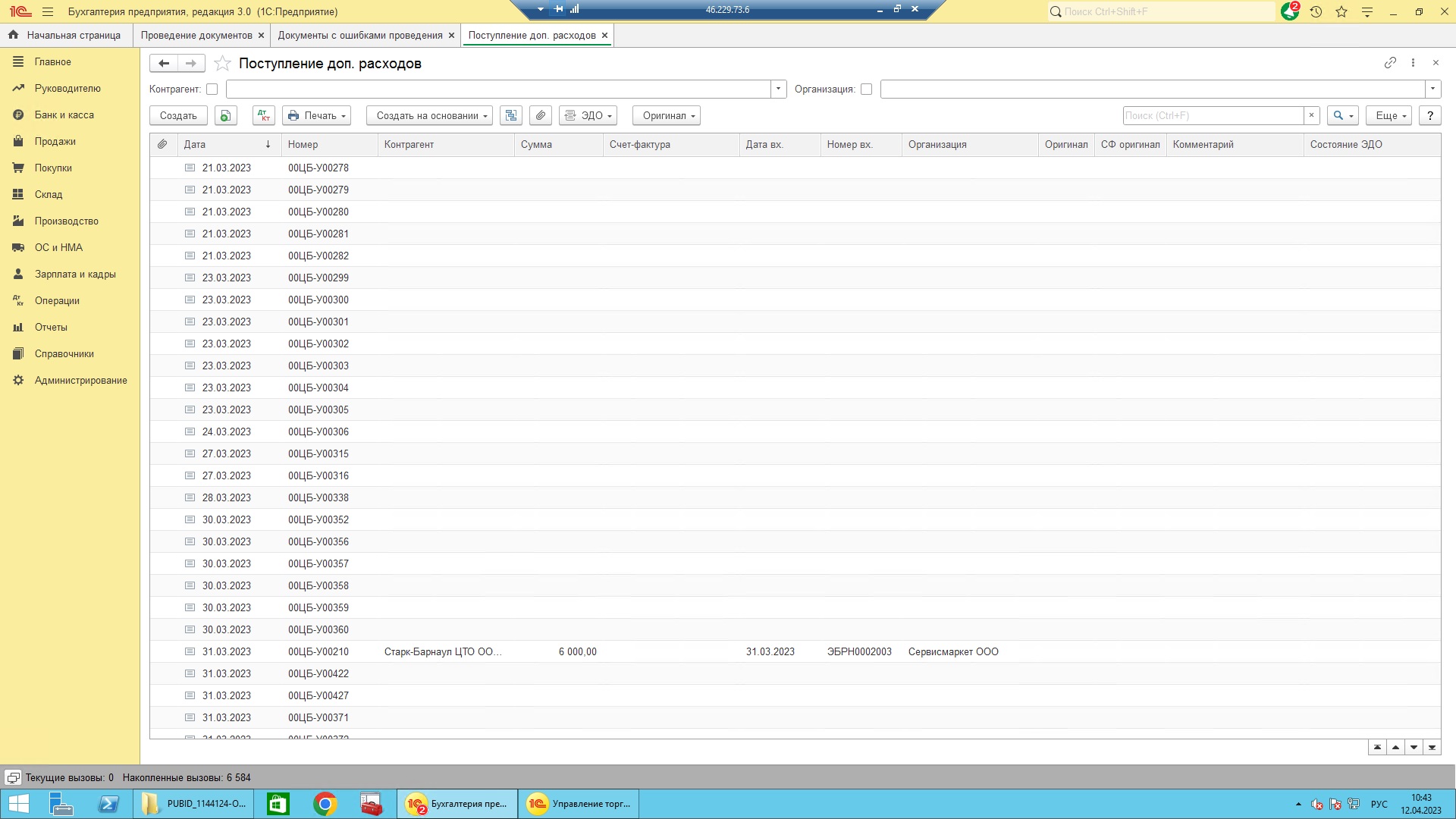Select document 00ЦБ-У00210 row

point(795,651)
